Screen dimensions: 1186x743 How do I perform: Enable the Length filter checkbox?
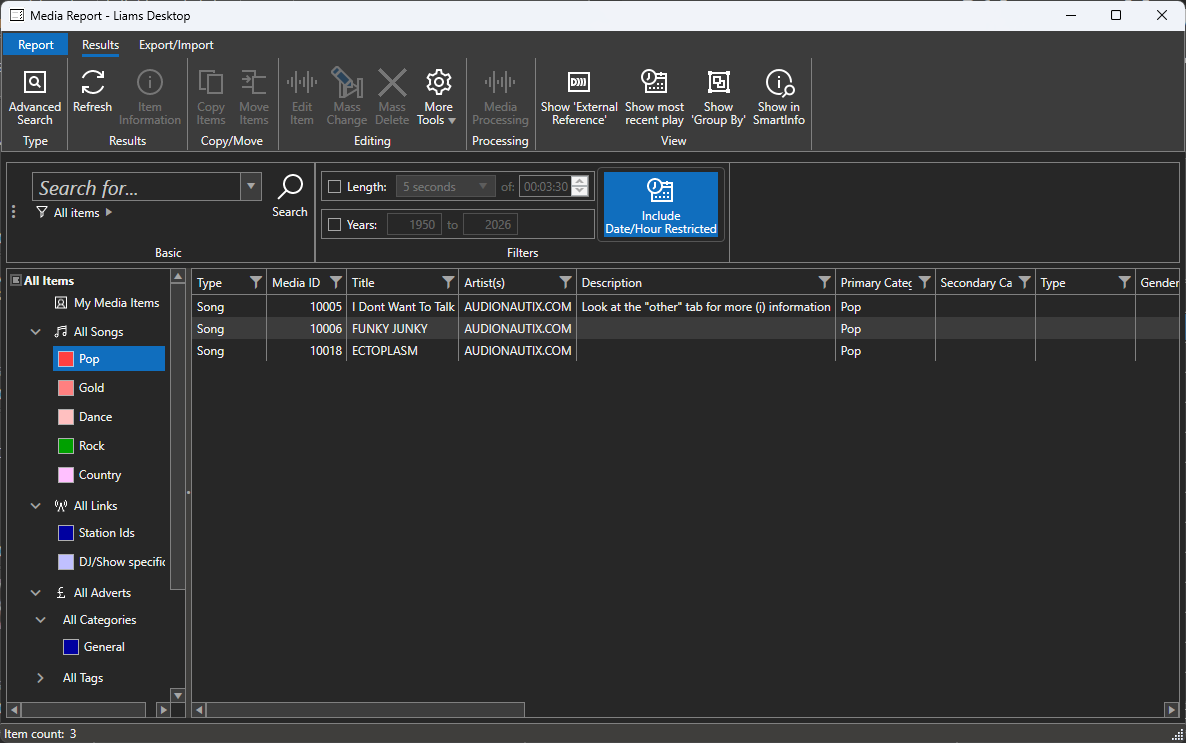pos(335,187)
